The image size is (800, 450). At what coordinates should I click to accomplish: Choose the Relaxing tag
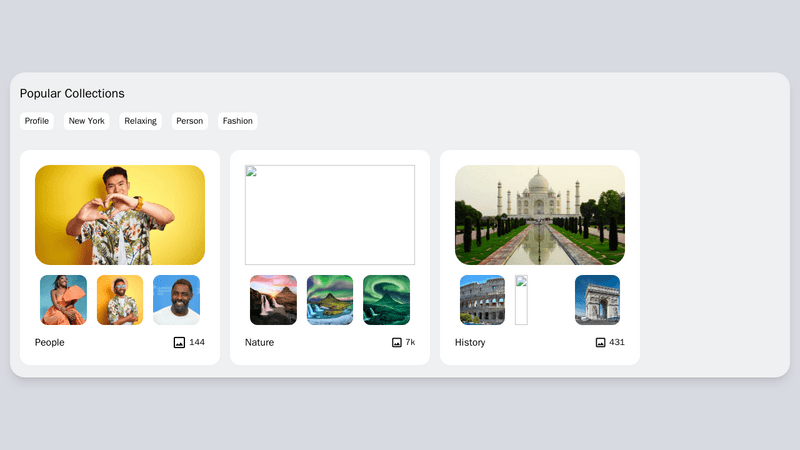pos(141,121)
